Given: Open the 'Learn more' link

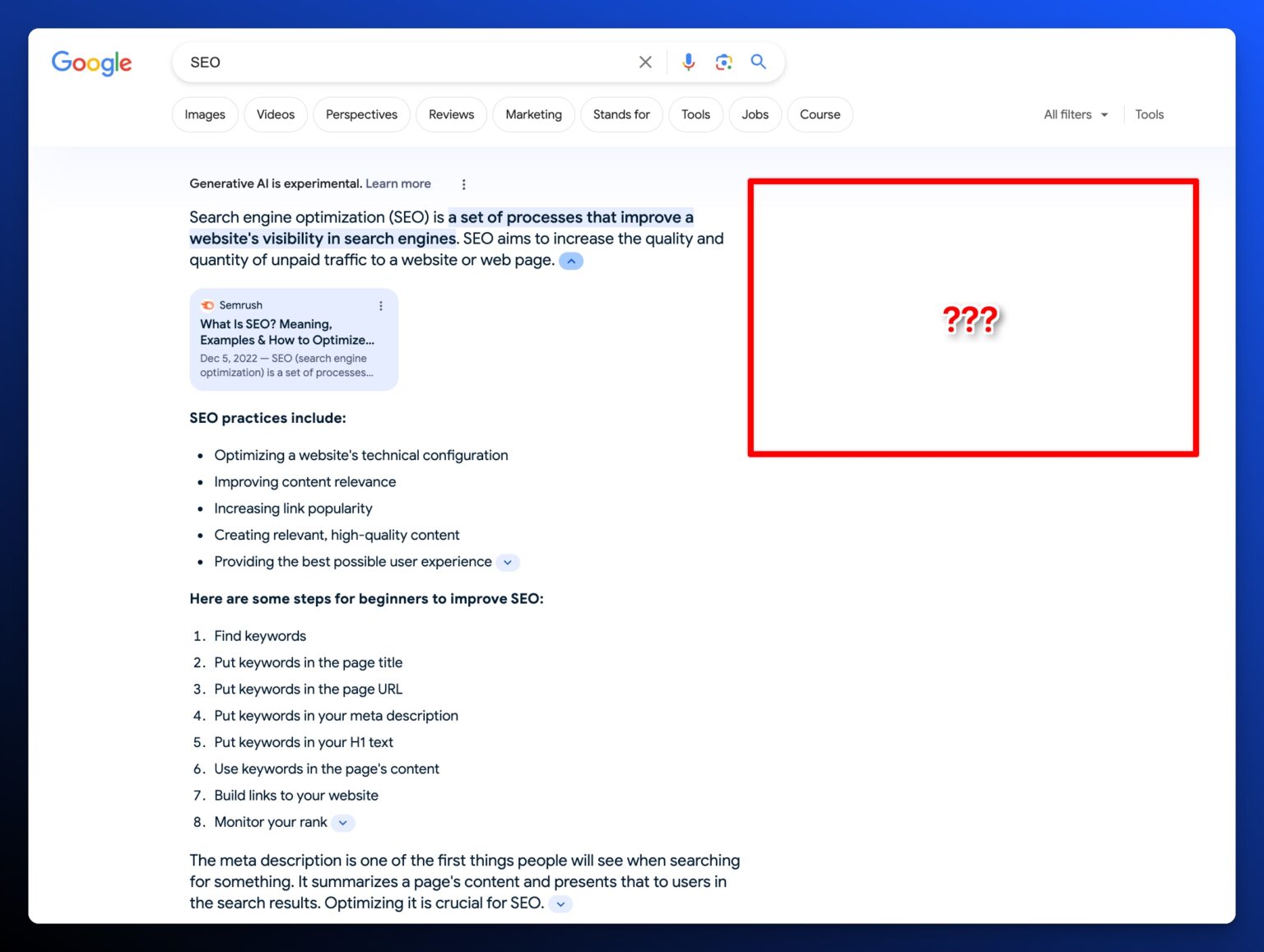Looking at the screenshot, I should coord(398,183).
